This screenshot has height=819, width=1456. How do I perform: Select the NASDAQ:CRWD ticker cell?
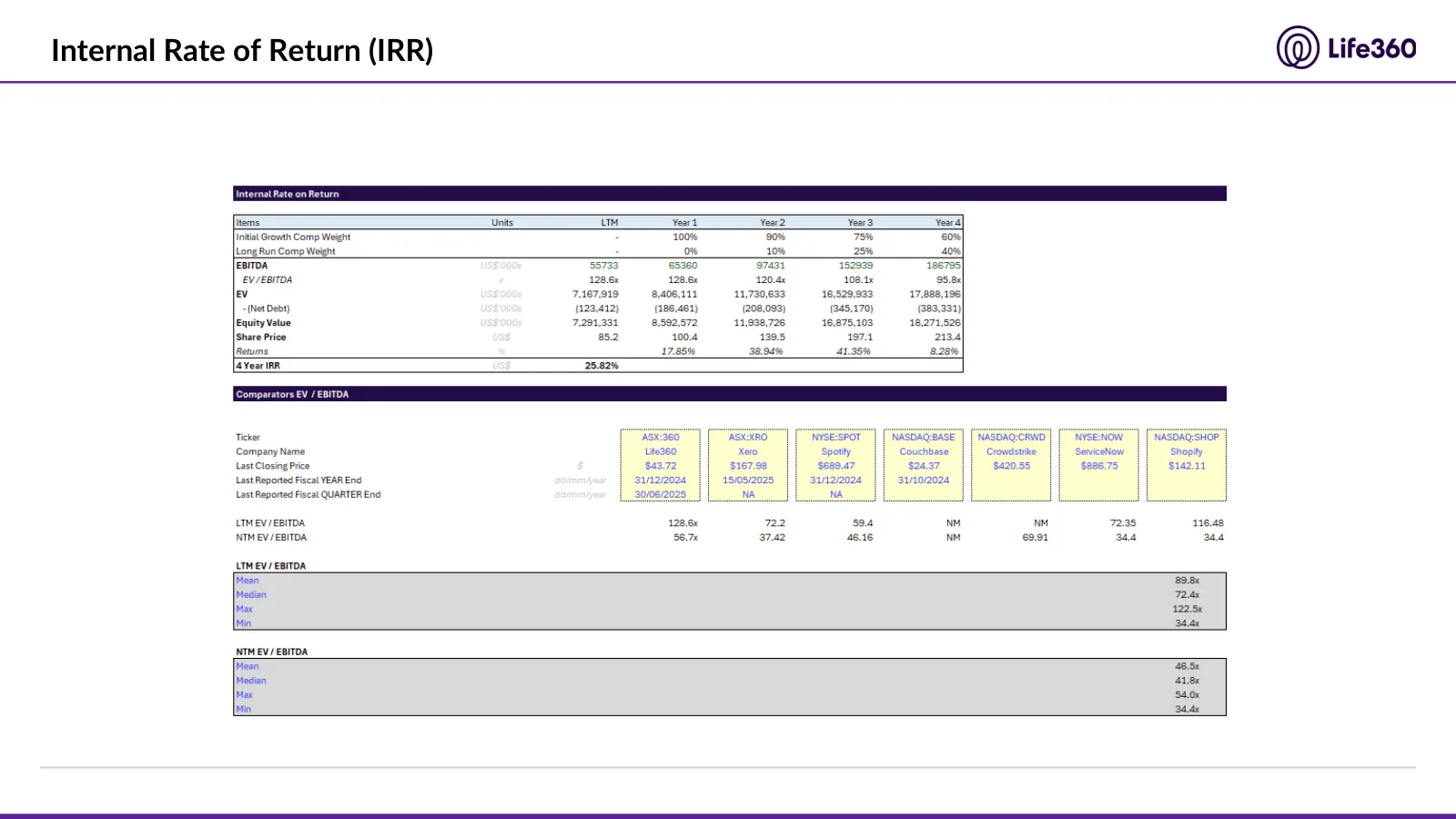click(x=1012, y=438)
